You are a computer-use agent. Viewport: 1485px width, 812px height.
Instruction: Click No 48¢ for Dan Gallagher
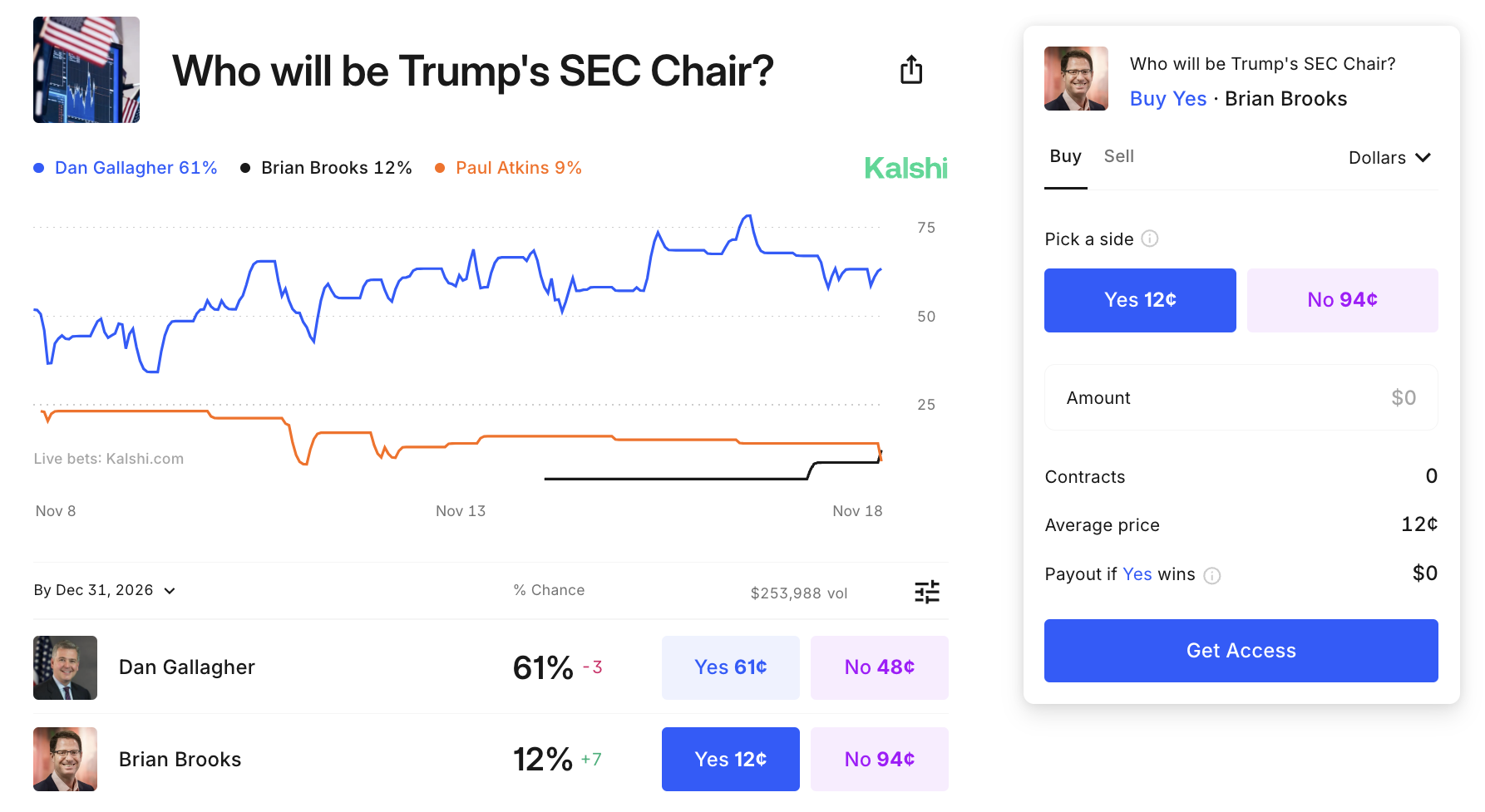tap(879, 667)
